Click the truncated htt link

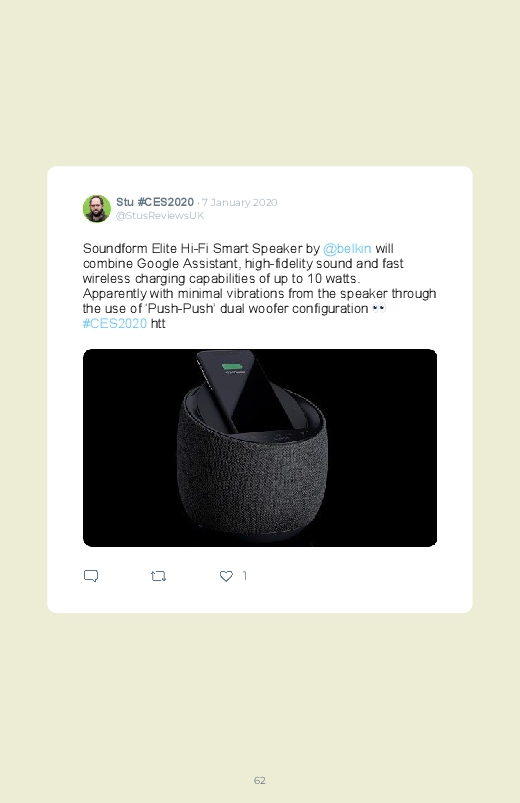(x=158, y=324)
